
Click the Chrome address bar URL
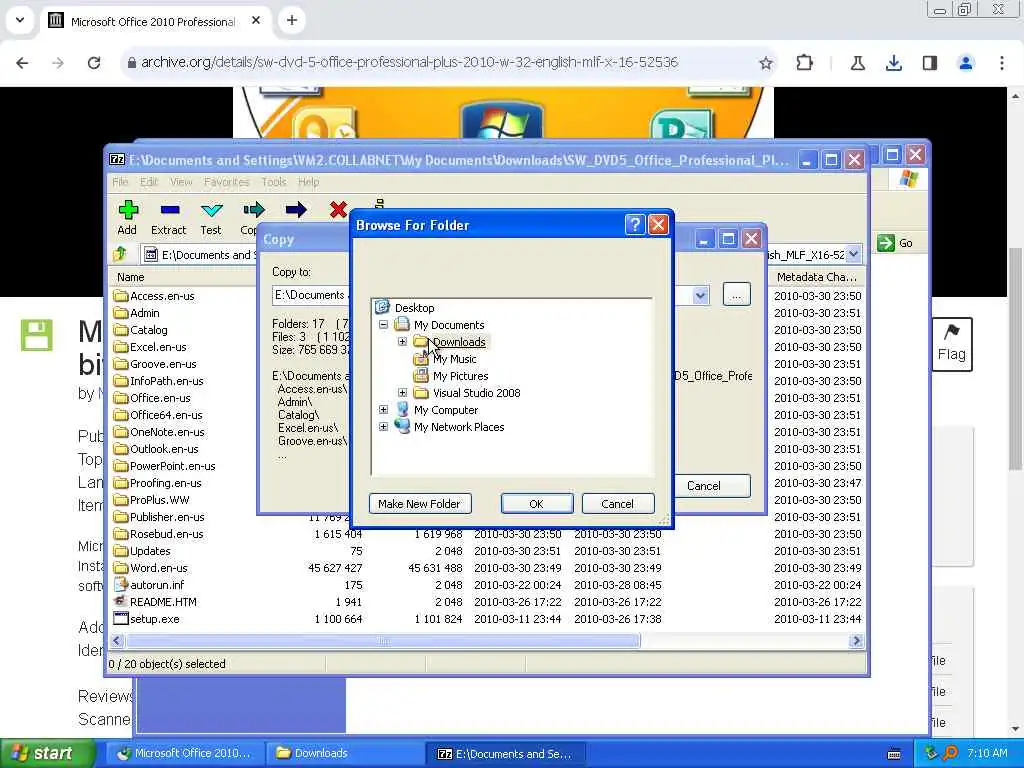point(409,63)
